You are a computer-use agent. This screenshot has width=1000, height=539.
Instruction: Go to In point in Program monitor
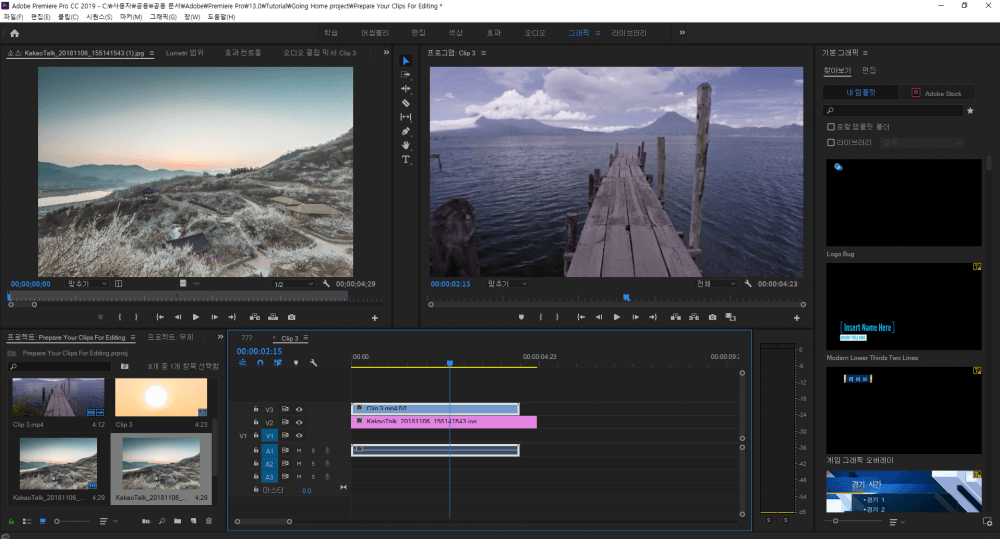(581, 317)
